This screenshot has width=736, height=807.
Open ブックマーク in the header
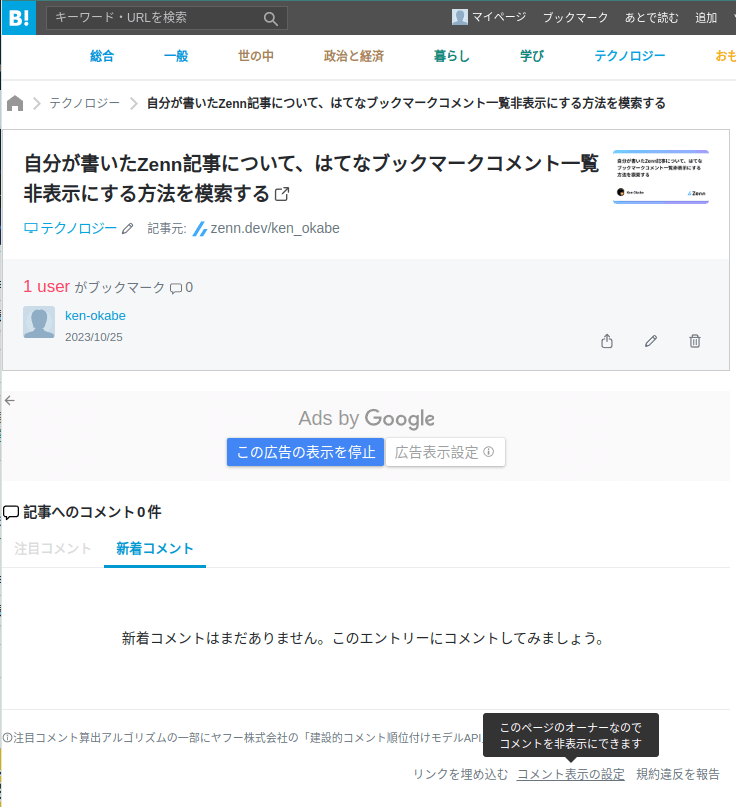[x=575, y=17]
